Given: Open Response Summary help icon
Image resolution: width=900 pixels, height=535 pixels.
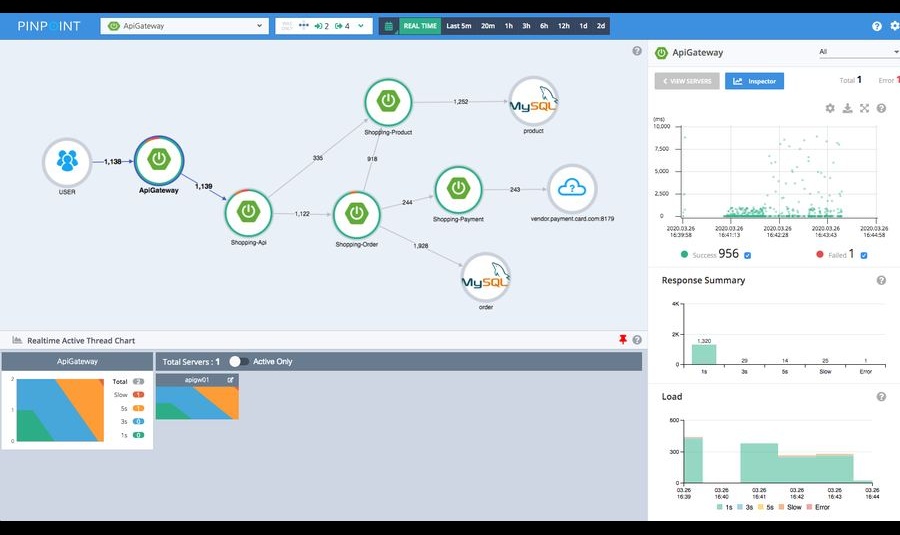Looking at the screenshot, I should (881, 280).
